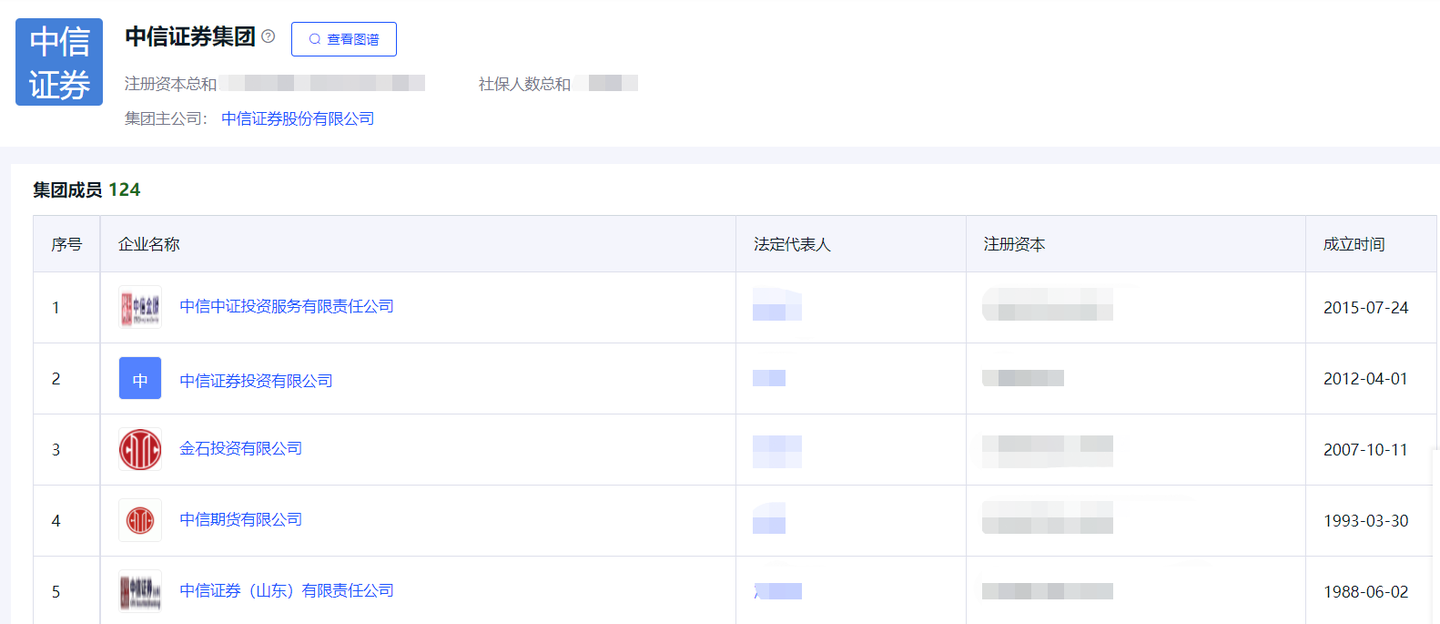Open the 中信证券股份有限公司 main company link
This screenshot has height=624, width=1440.
point(298,118)
